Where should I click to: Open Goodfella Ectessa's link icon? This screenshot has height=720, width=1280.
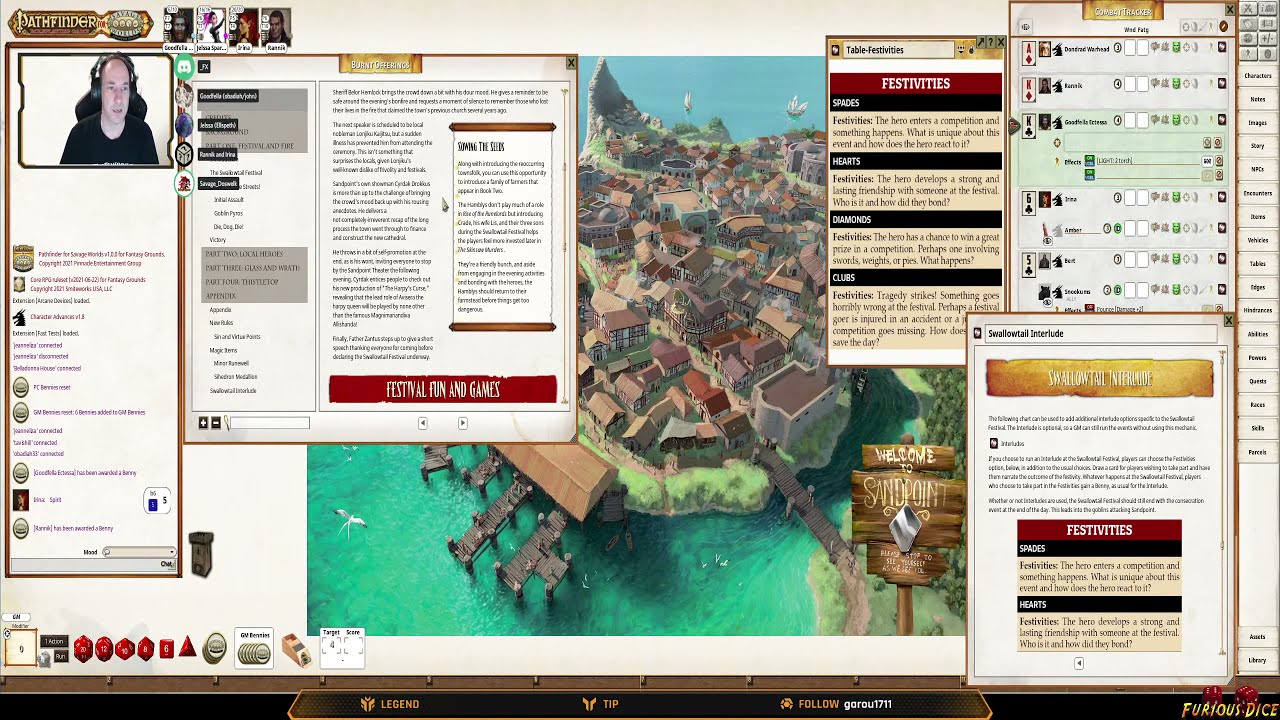[1221, 121]
